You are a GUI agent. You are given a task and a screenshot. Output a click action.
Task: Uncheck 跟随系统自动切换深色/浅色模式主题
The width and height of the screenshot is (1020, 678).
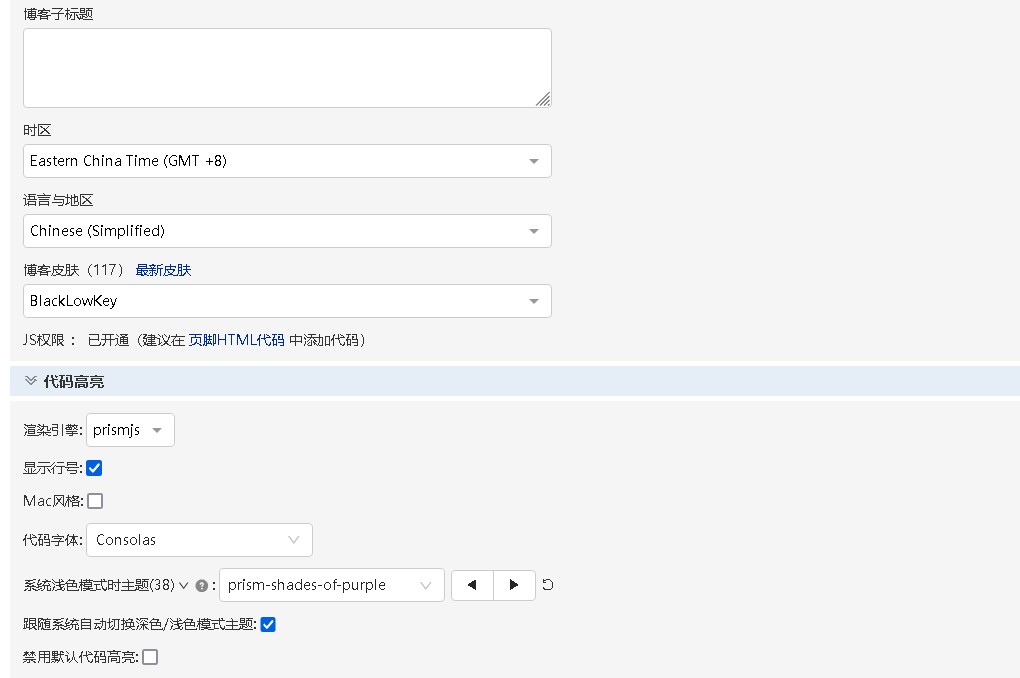268,625
